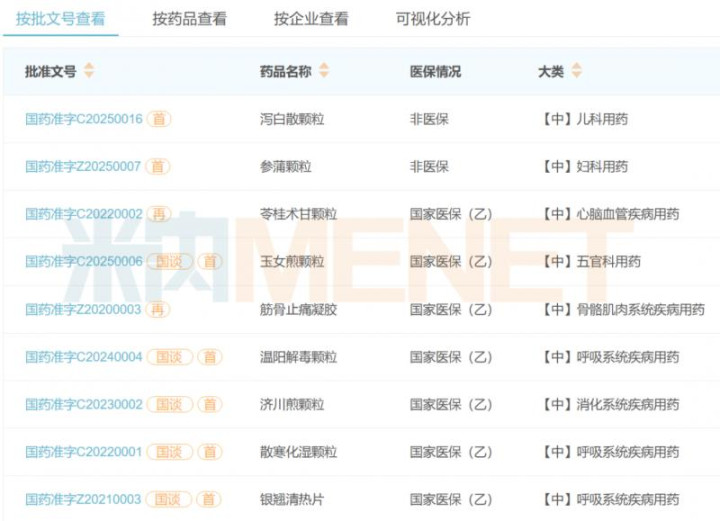Select drug name 参蒲颗粒
This screenshot has height=521, width=720.
point(286,167)
